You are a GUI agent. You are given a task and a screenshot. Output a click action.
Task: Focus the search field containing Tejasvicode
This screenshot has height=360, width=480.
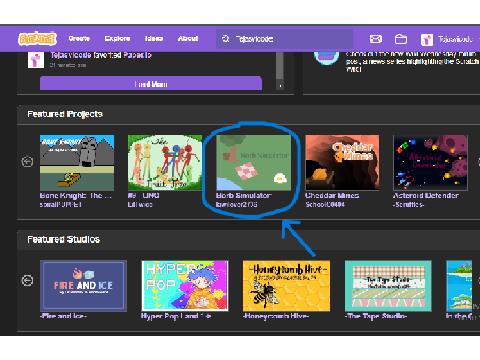(284, 39)
